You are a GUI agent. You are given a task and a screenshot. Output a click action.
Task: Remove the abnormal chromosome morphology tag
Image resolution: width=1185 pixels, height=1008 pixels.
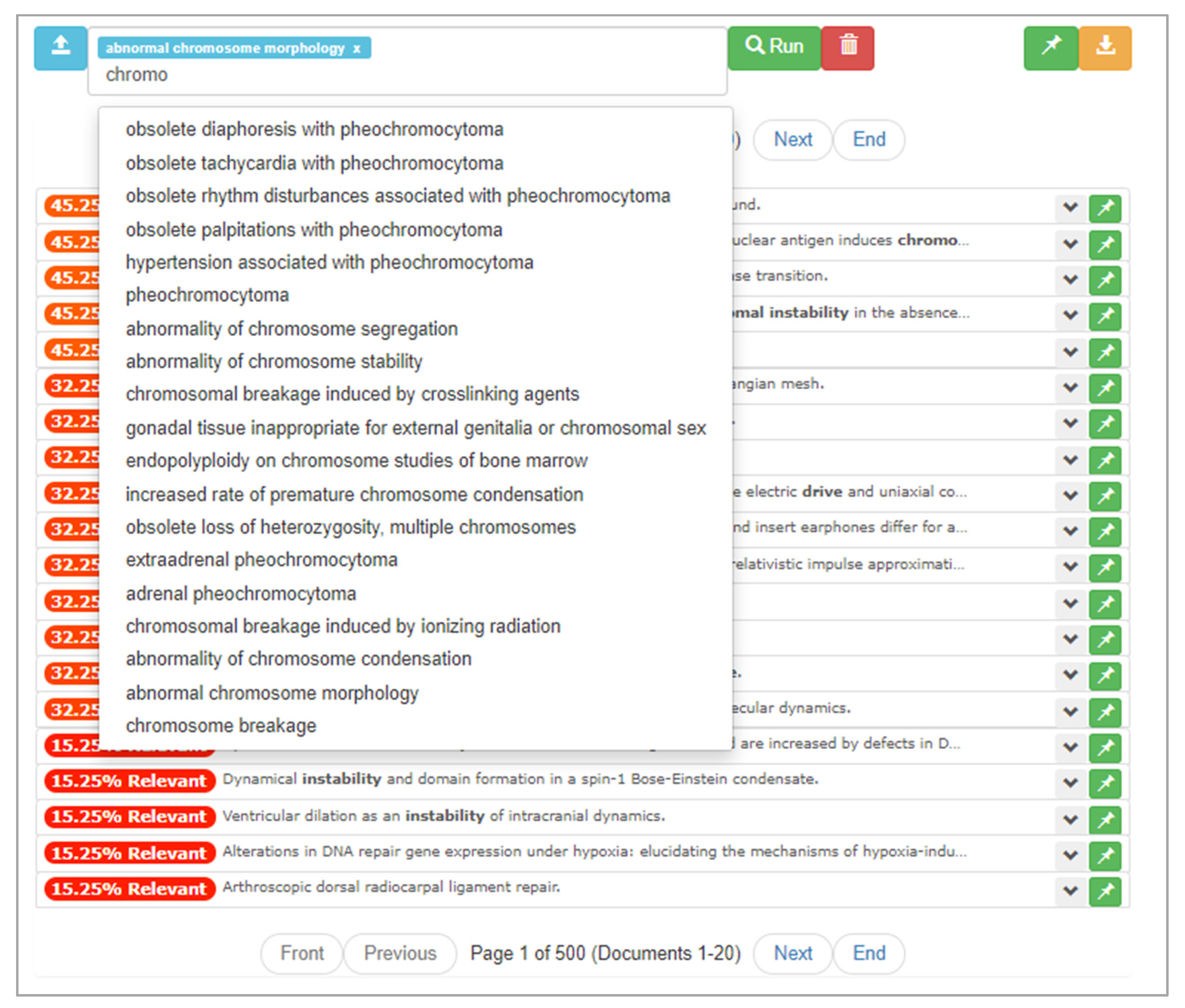coord(356,49)
